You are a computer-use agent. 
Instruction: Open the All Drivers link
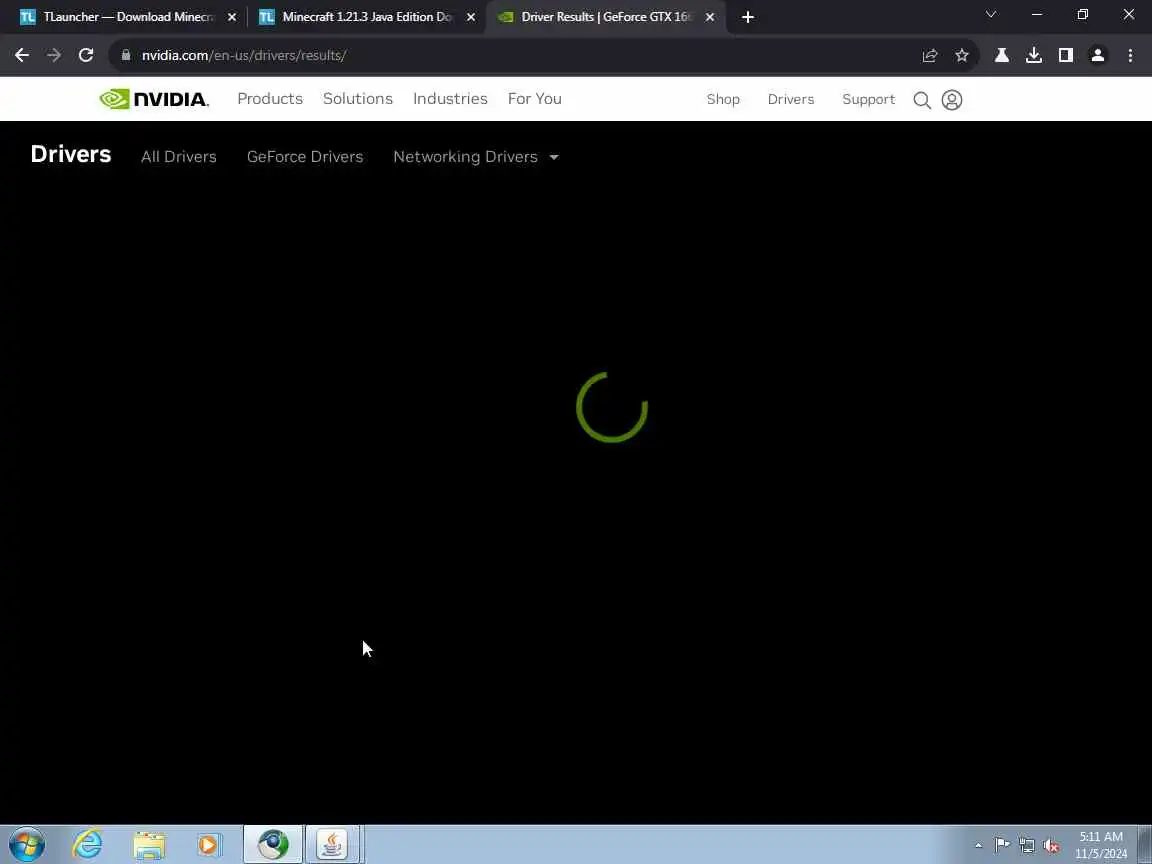(x=179, y=156)
